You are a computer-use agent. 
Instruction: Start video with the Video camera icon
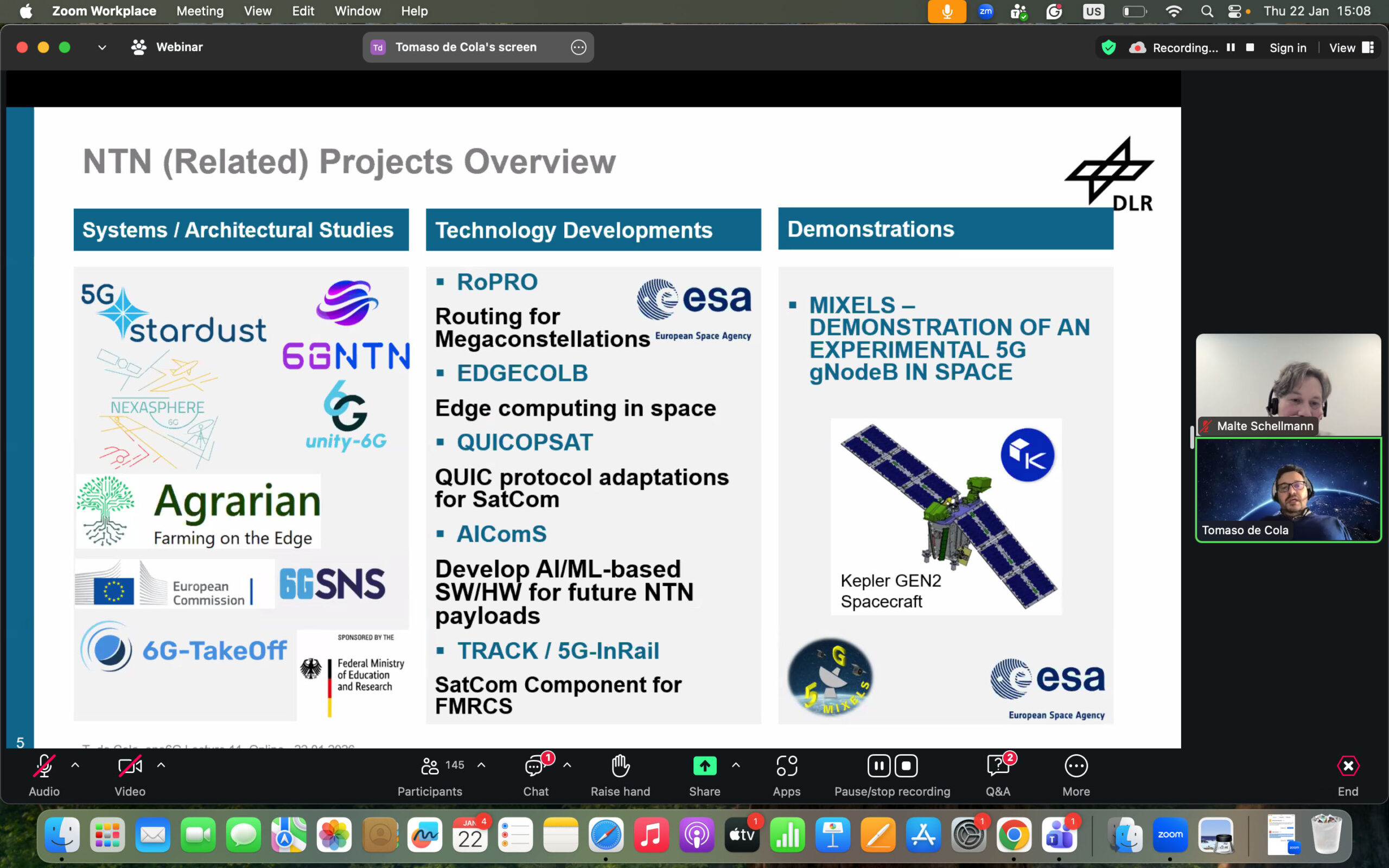point(130,766)
